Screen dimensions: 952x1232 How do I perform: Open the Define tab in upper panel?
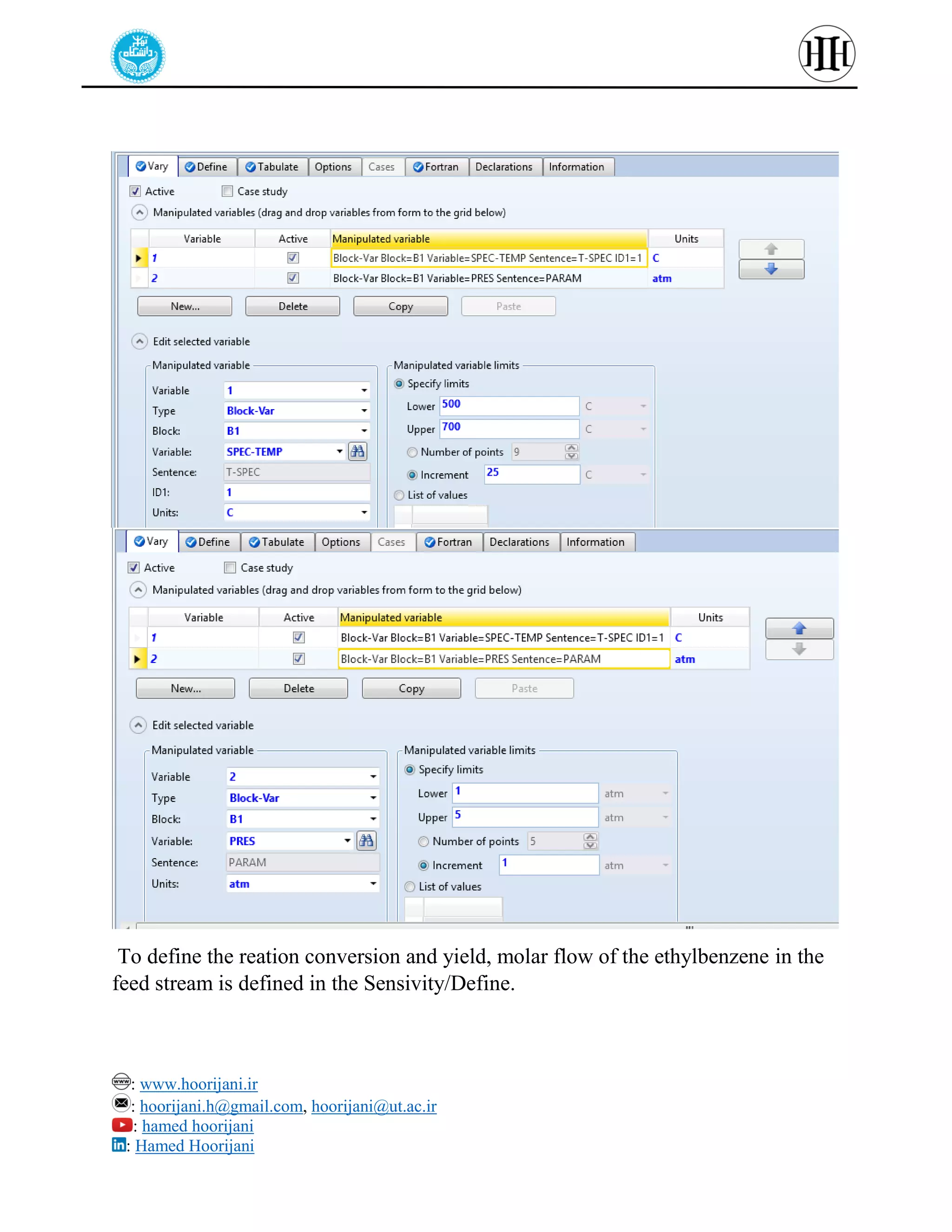tap(206, 166)
